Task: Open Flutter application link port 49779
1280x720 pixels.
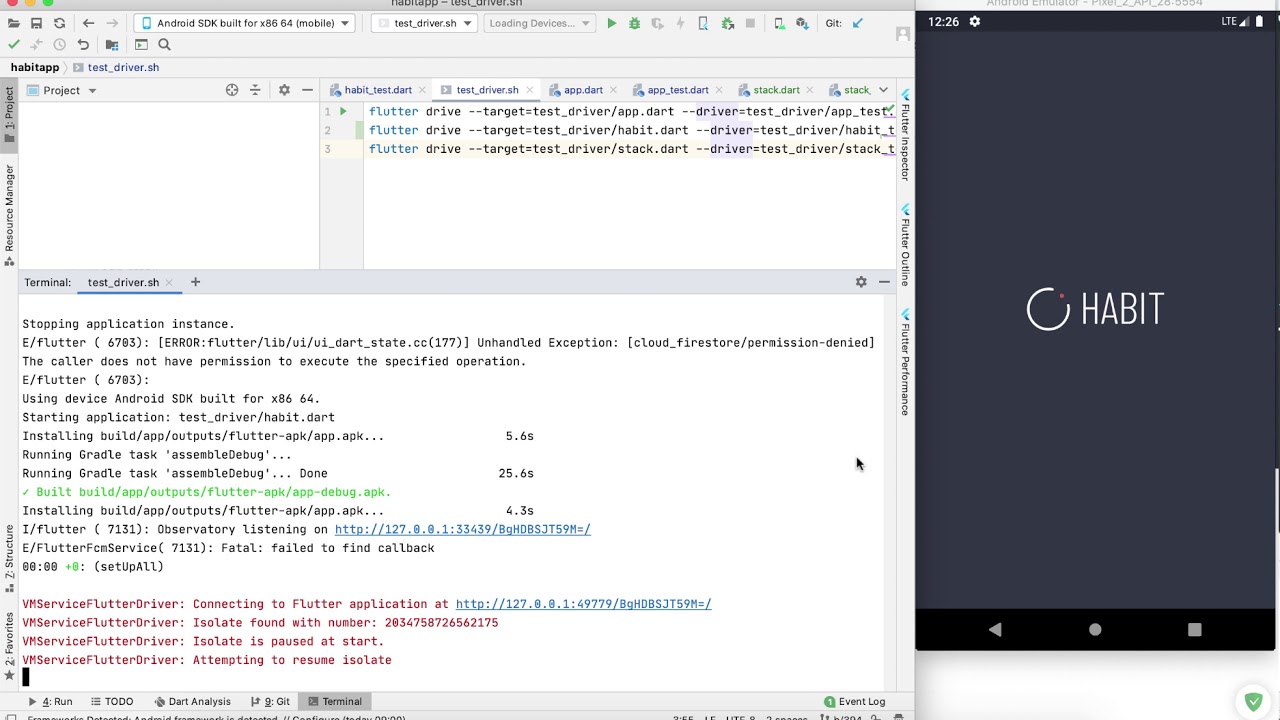Action: point(583,604)
